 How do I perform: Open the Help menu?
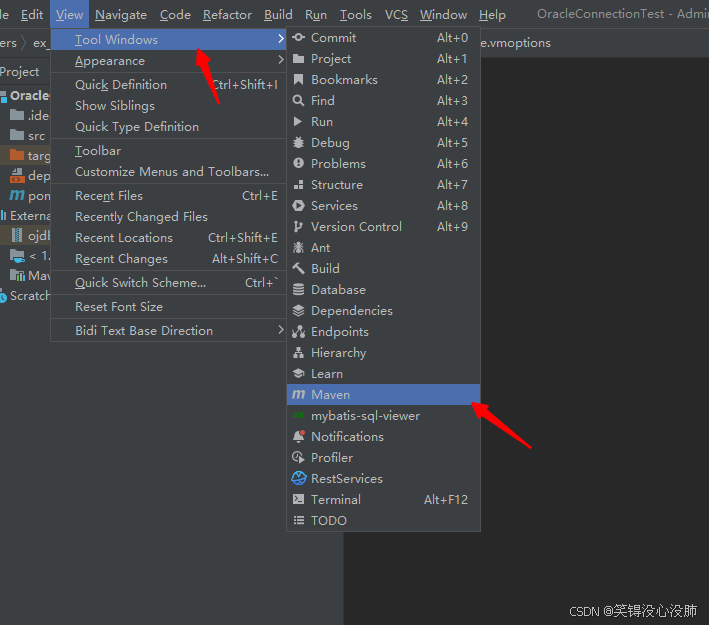(492, 15)
